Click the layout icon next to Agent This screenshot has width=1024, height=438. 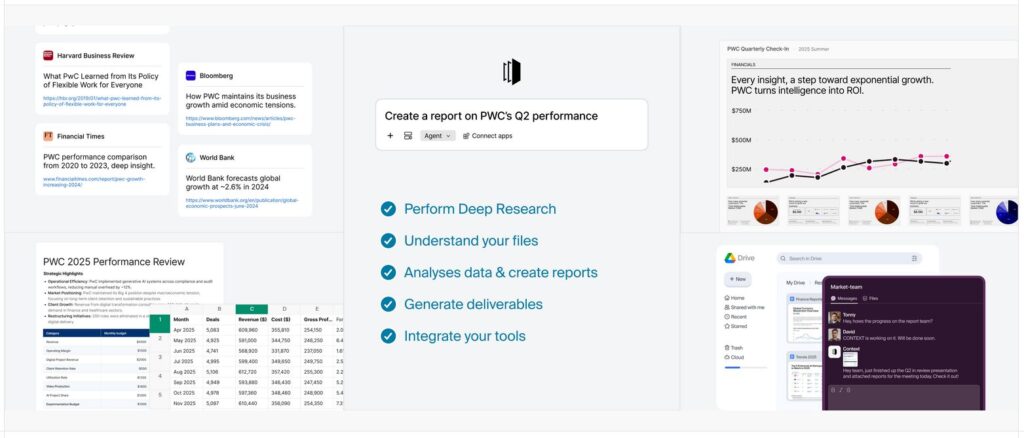pos(408,136)
